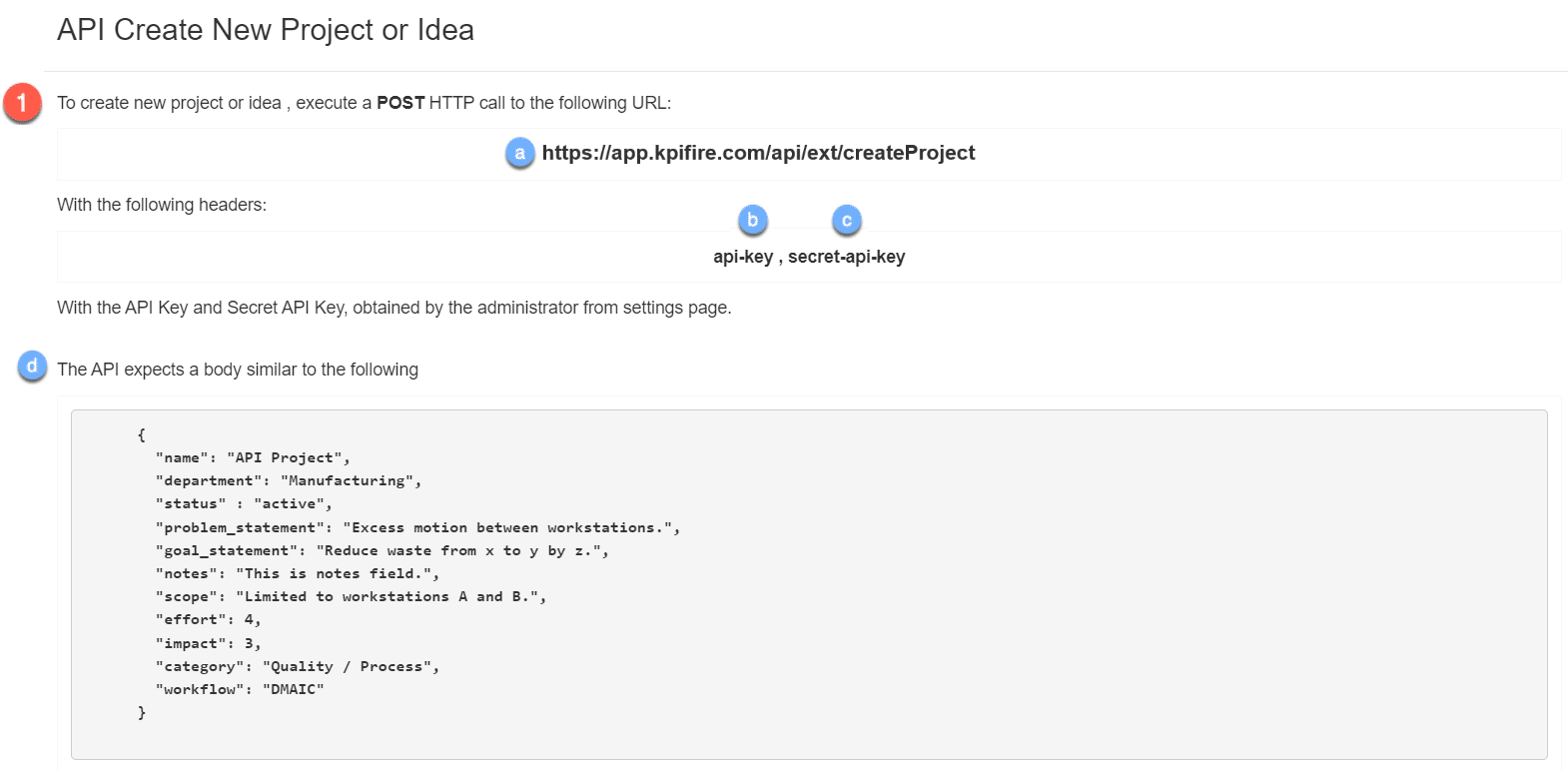Screen dimensions: 1568x771
Task: Click the blue 'b' callout marker
Action: 753,220
